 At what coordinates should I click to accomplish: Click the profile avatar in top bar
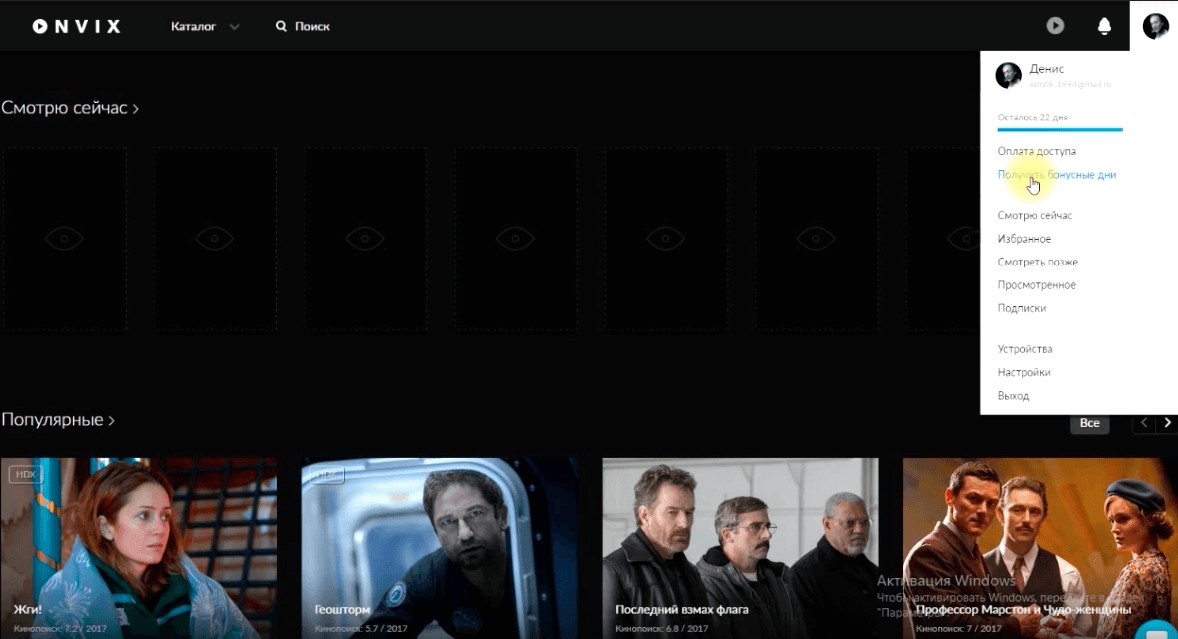1155,26
